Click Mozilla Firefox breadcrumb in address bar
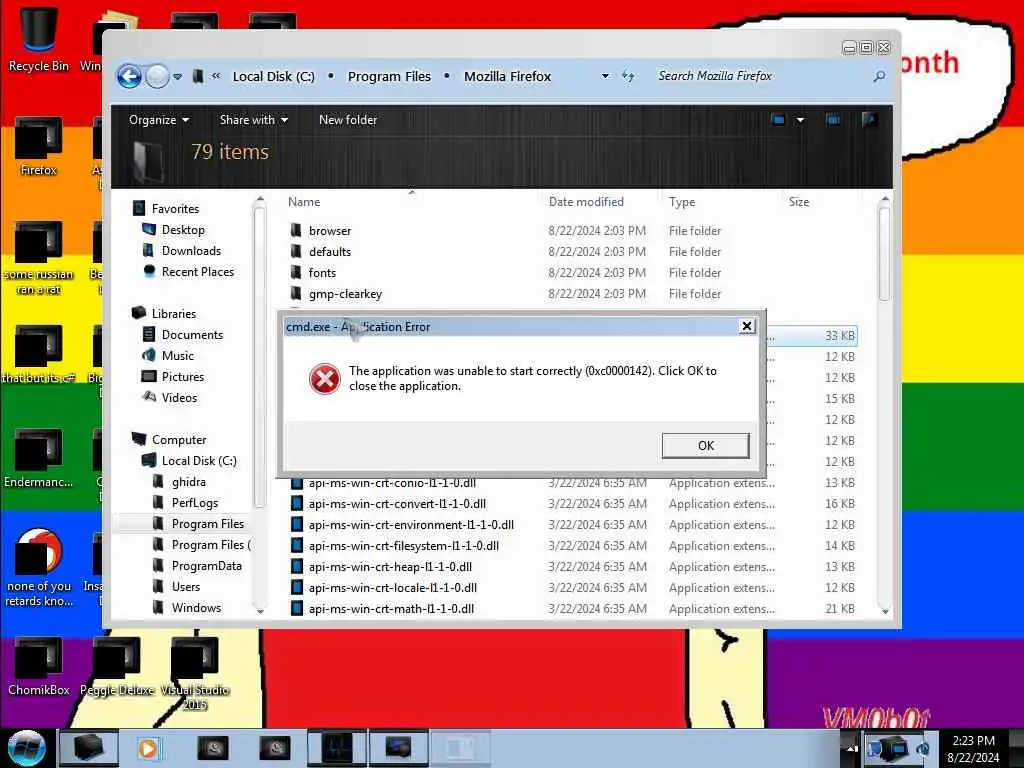The height and width of the screenshot is (768, 1024). (507, 76)
